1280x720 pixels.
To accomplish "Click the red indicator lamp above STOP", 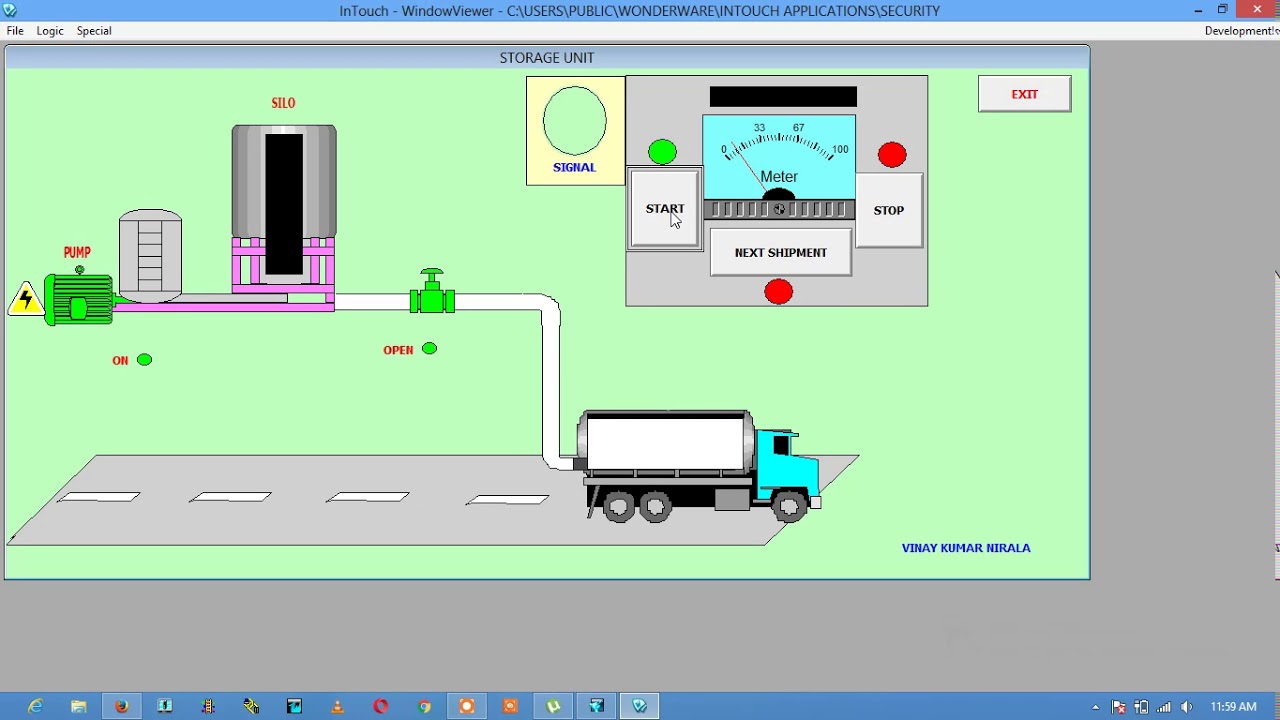I will (892, 155).
